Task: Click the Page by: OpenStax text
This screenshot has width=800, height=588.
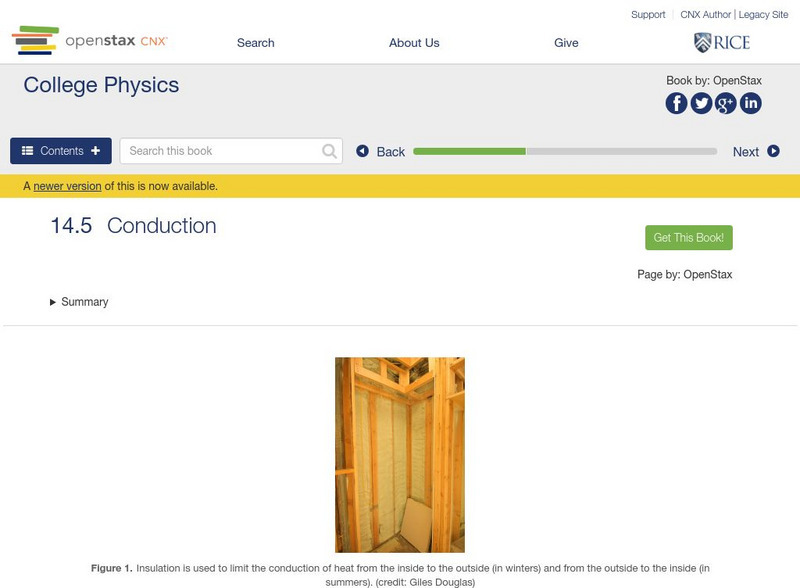Action: point(685,275)
